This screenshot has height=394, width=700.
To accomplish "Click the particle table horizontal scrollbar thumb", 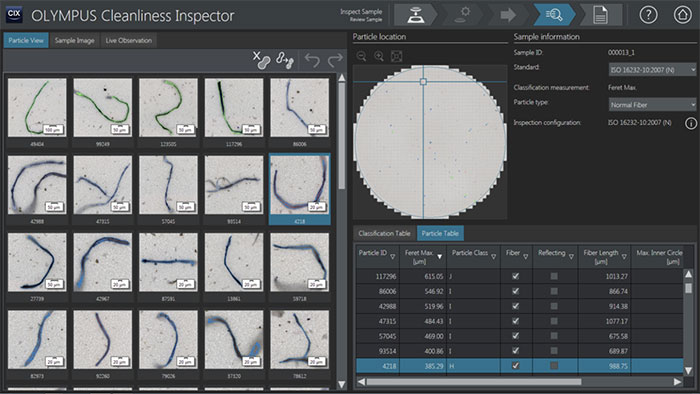I will point(474,382).
